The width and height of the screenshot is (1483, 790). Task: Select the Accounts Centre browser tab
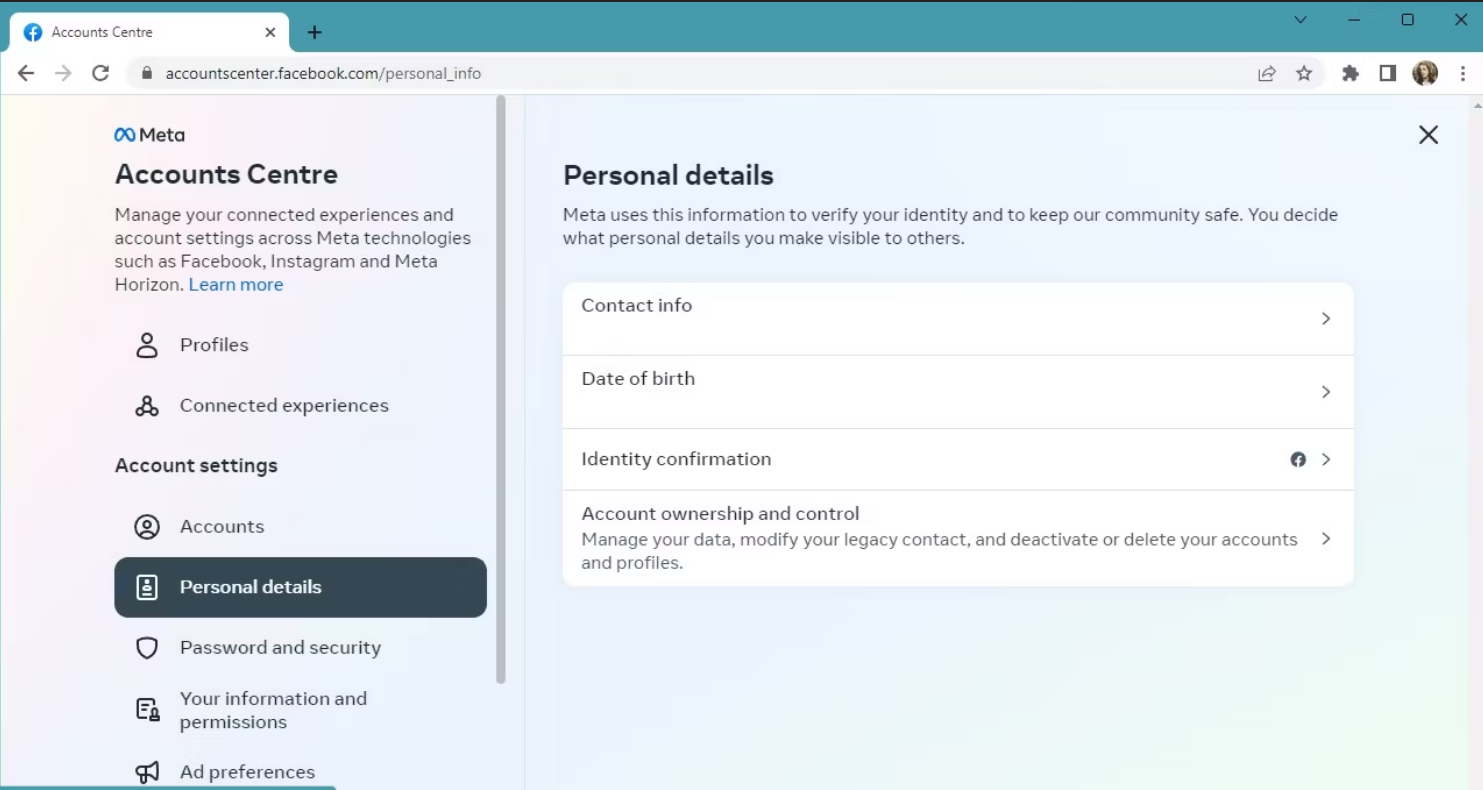point(150,32)
